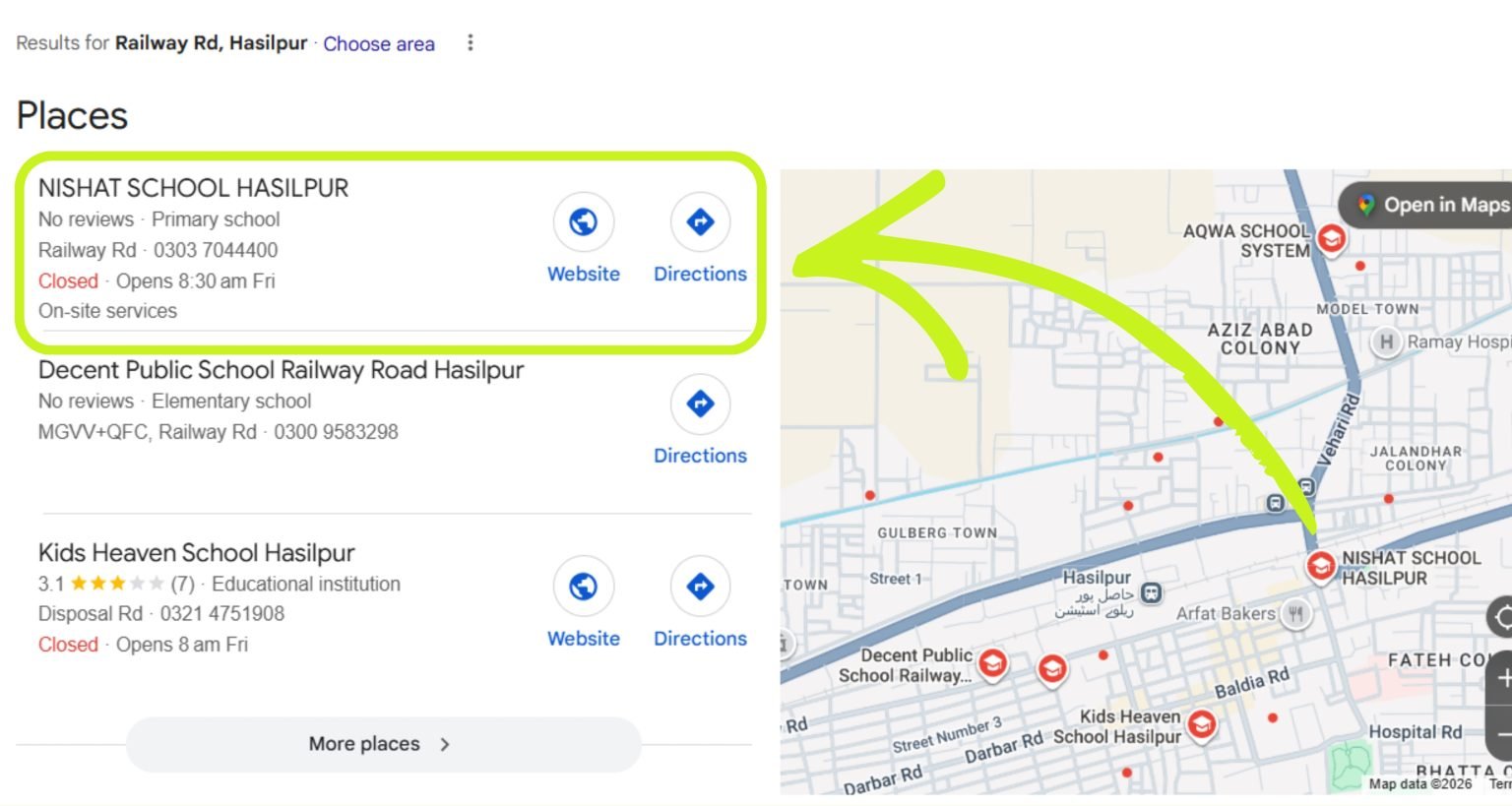Click Ramay Hospital map marker

1386,342
